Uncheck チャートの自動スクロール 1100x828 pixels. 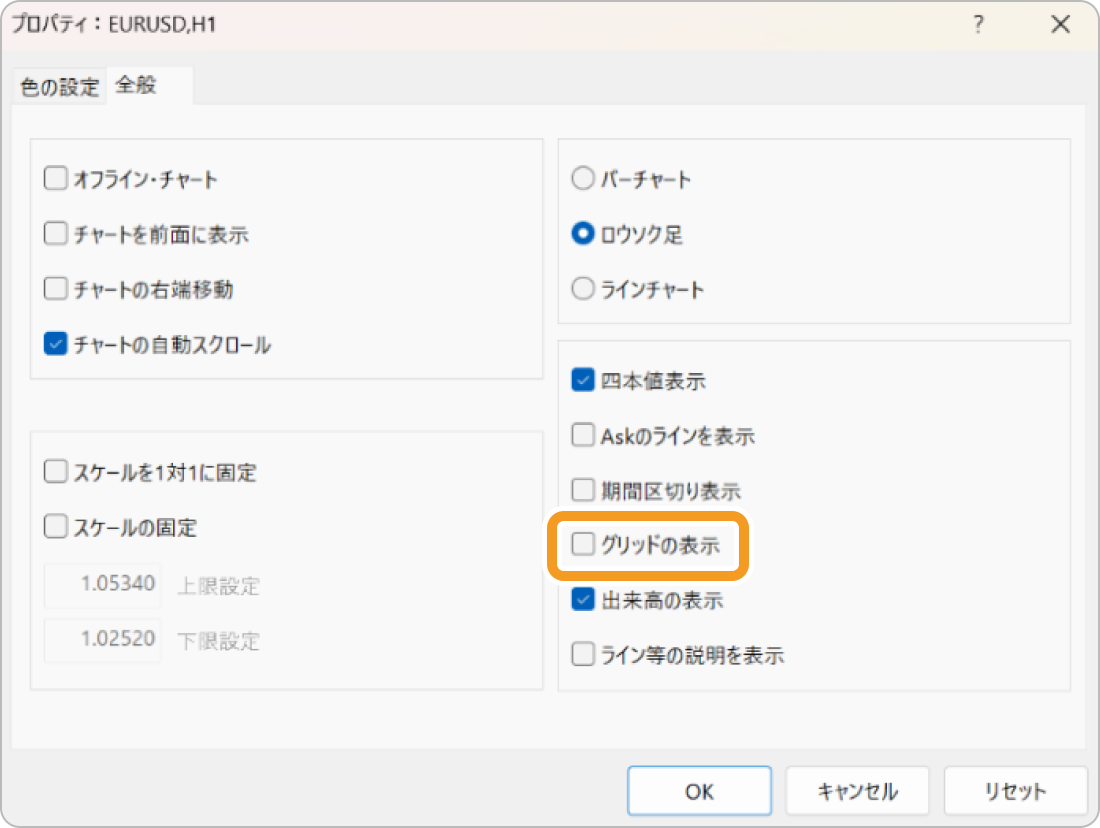(55, 344)
